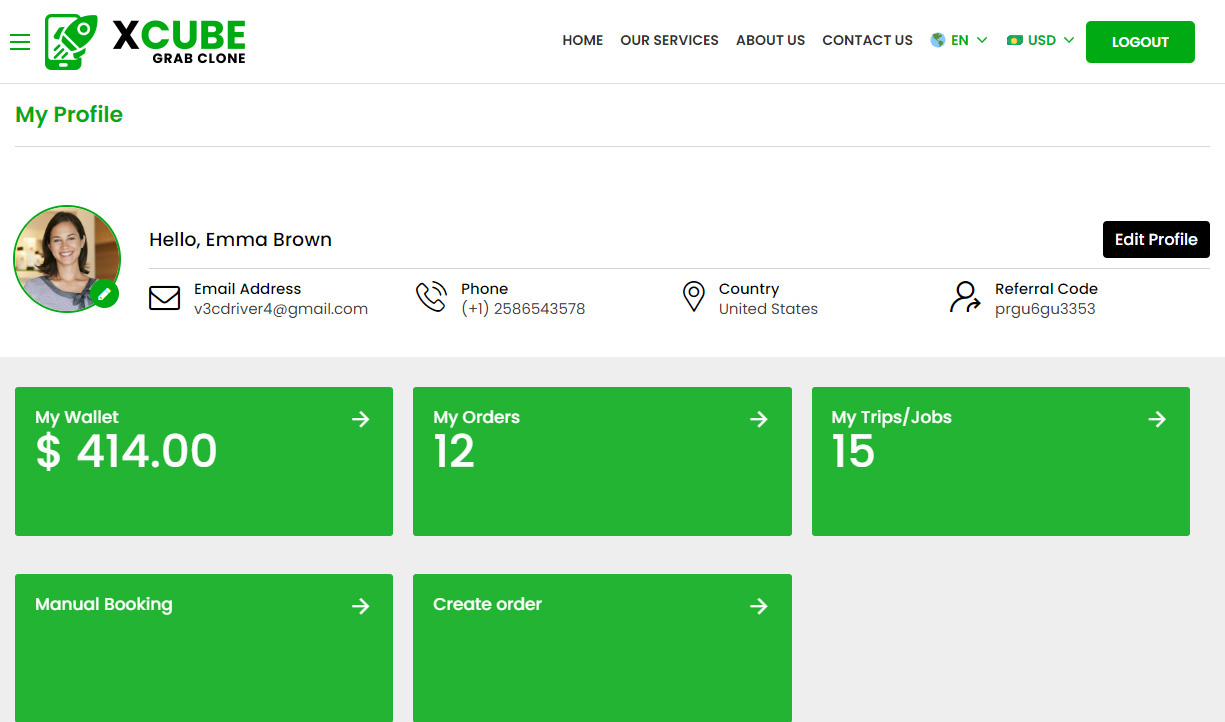Expand the USD currency dropdown
The image size is (1225, 722).
pyautogui.click(x=1041, y=41)
